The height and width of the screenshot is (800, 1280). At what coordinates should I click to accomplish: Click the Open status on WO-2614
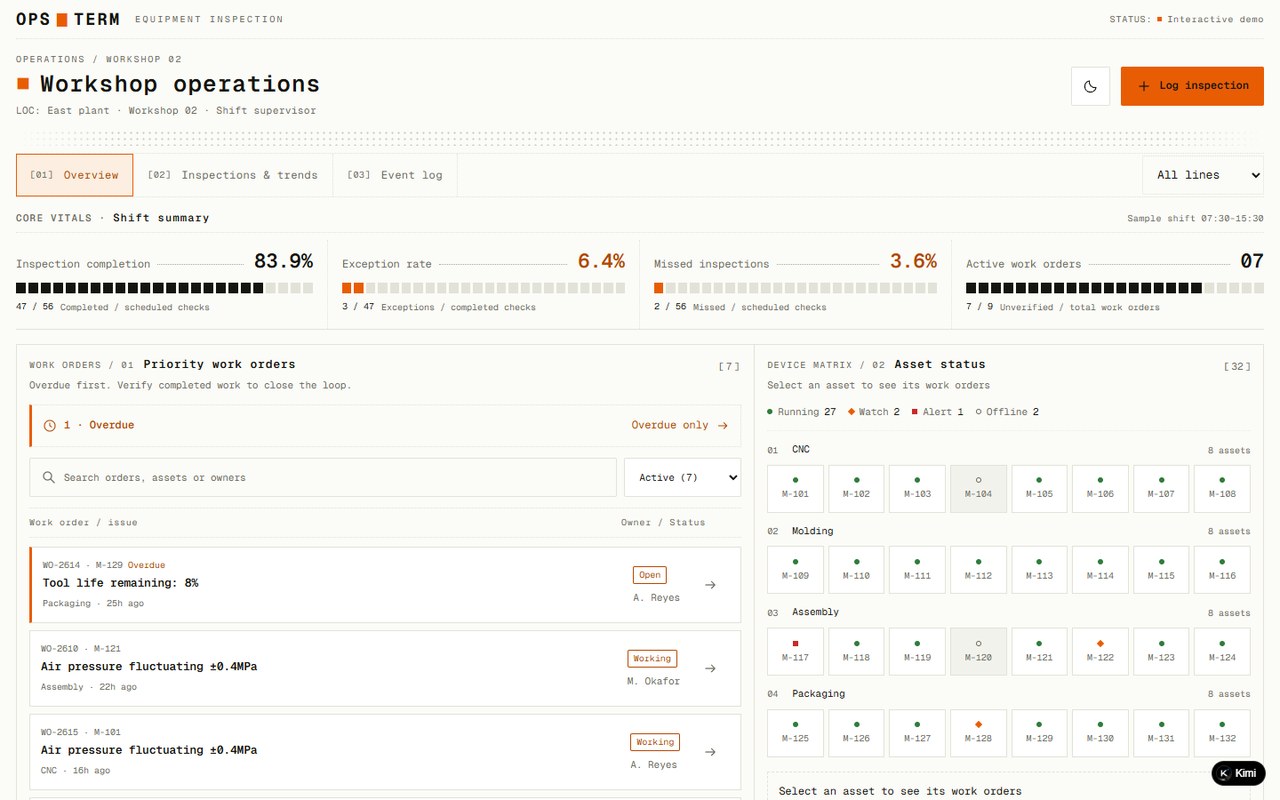[650, 575]
